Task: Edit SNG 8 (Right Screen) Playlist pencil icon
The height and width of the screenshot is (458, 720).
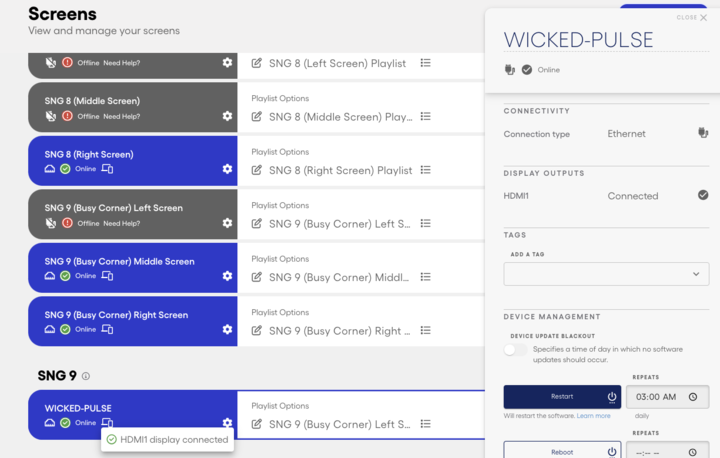Action: tap(257, 170)
